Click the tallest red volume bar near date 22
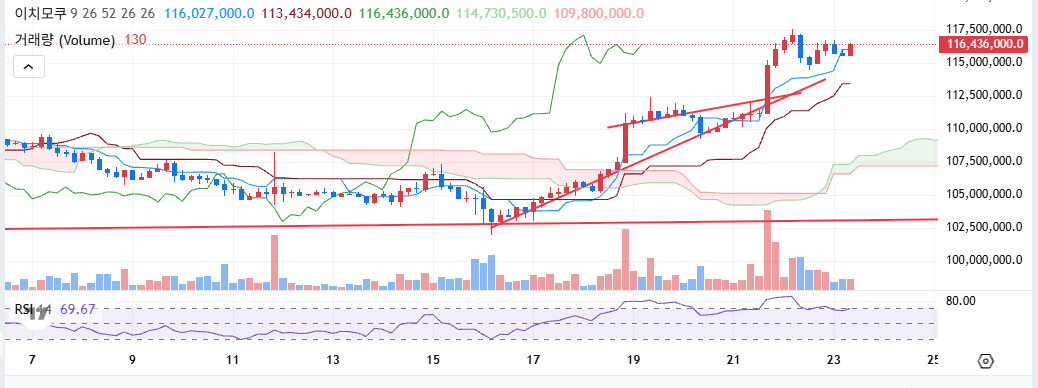This screenshot has width=1038, height=388. [x=767, y=250]
